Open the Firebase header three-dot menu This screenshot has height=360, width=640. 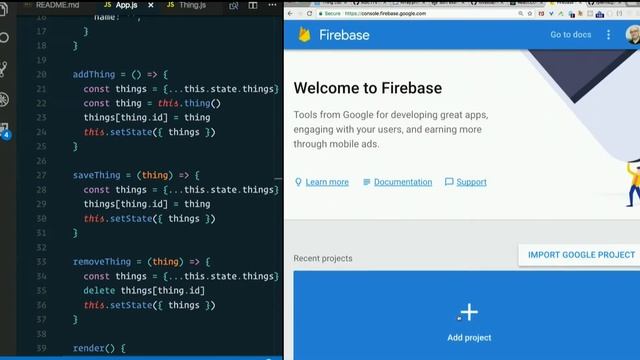[609, 35]
